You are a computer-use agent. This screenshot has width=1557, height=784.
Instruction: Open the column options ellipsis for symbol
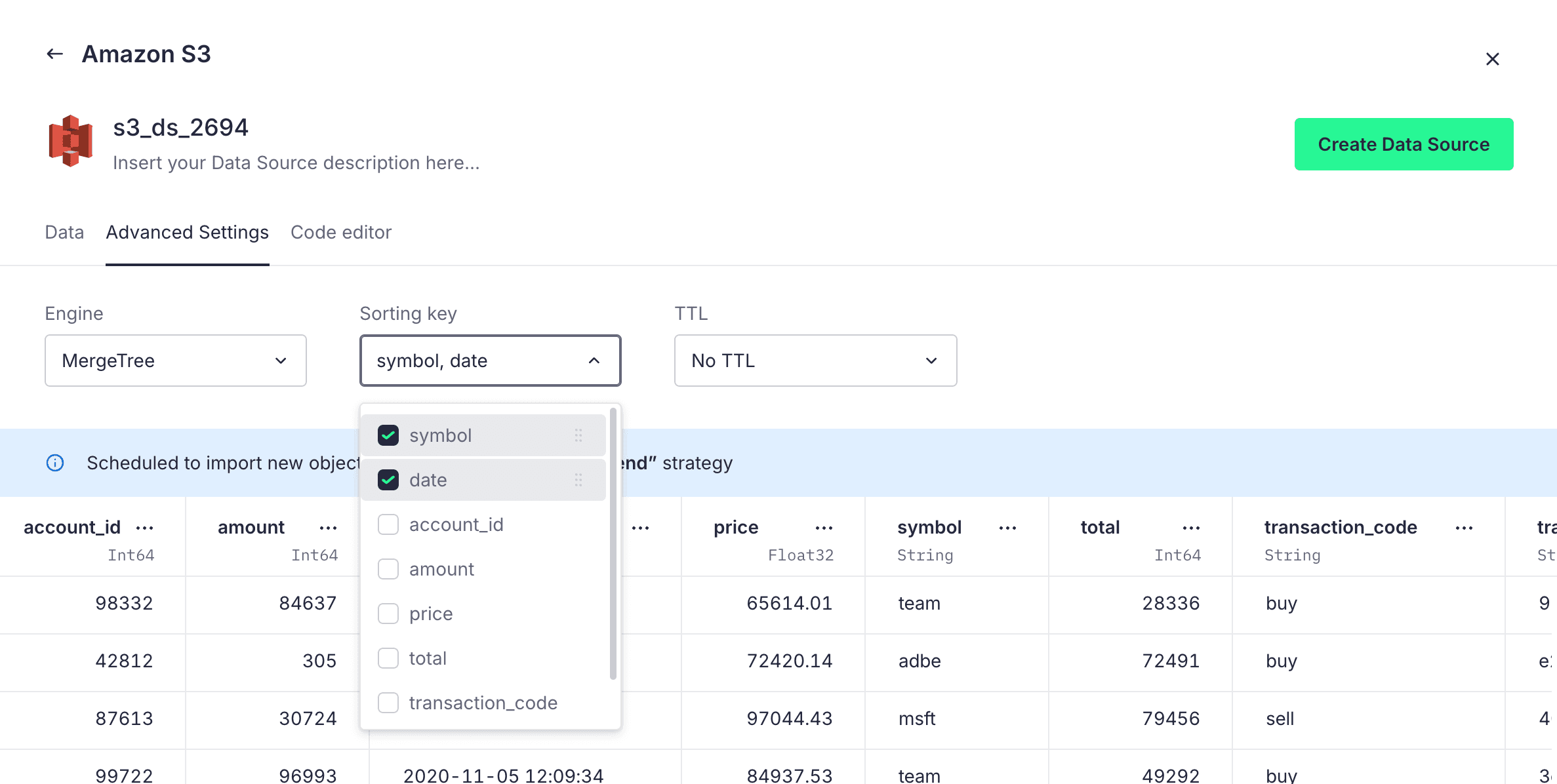click(1007, 527)
